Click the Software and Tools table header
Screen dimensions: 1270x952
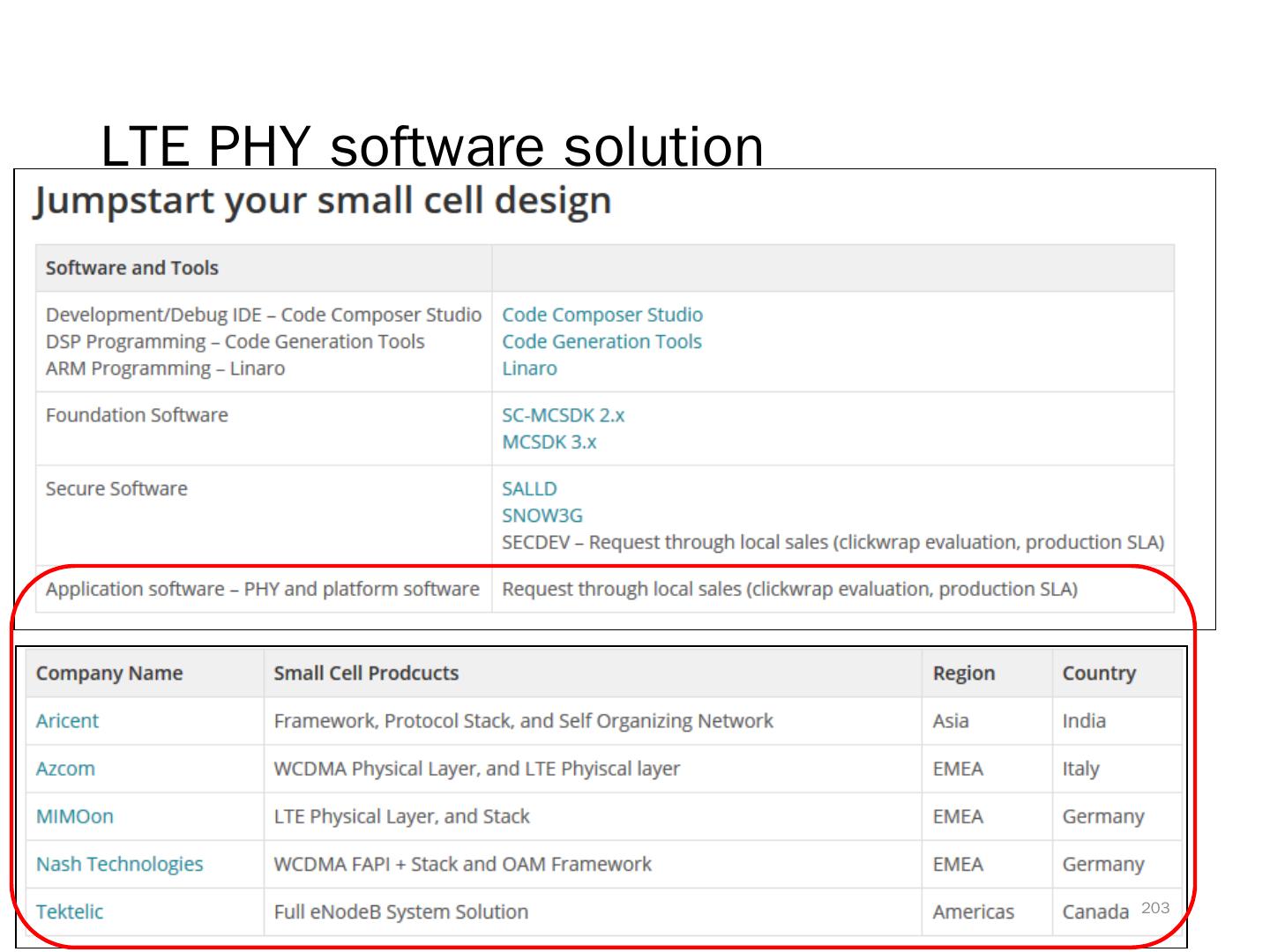click(132, 268)
